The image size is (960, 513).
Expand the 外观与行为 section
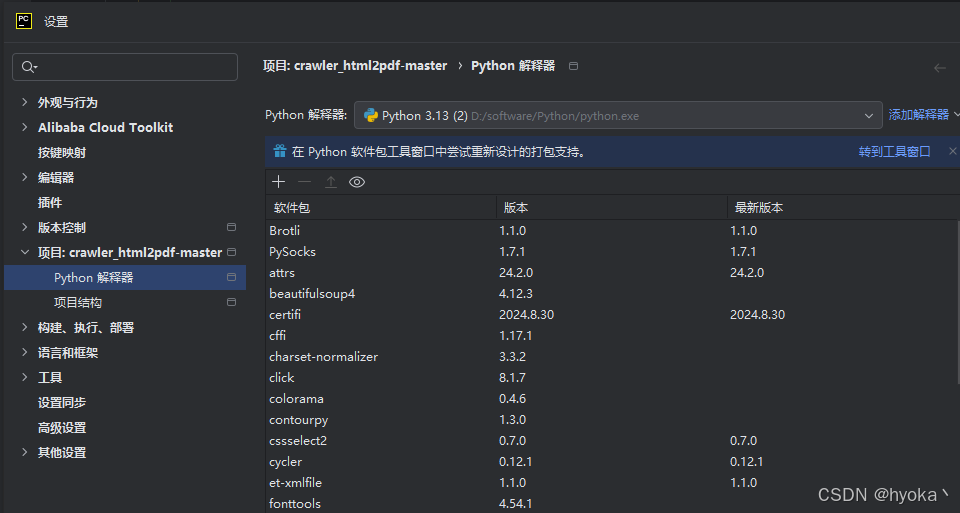point(24,102)
